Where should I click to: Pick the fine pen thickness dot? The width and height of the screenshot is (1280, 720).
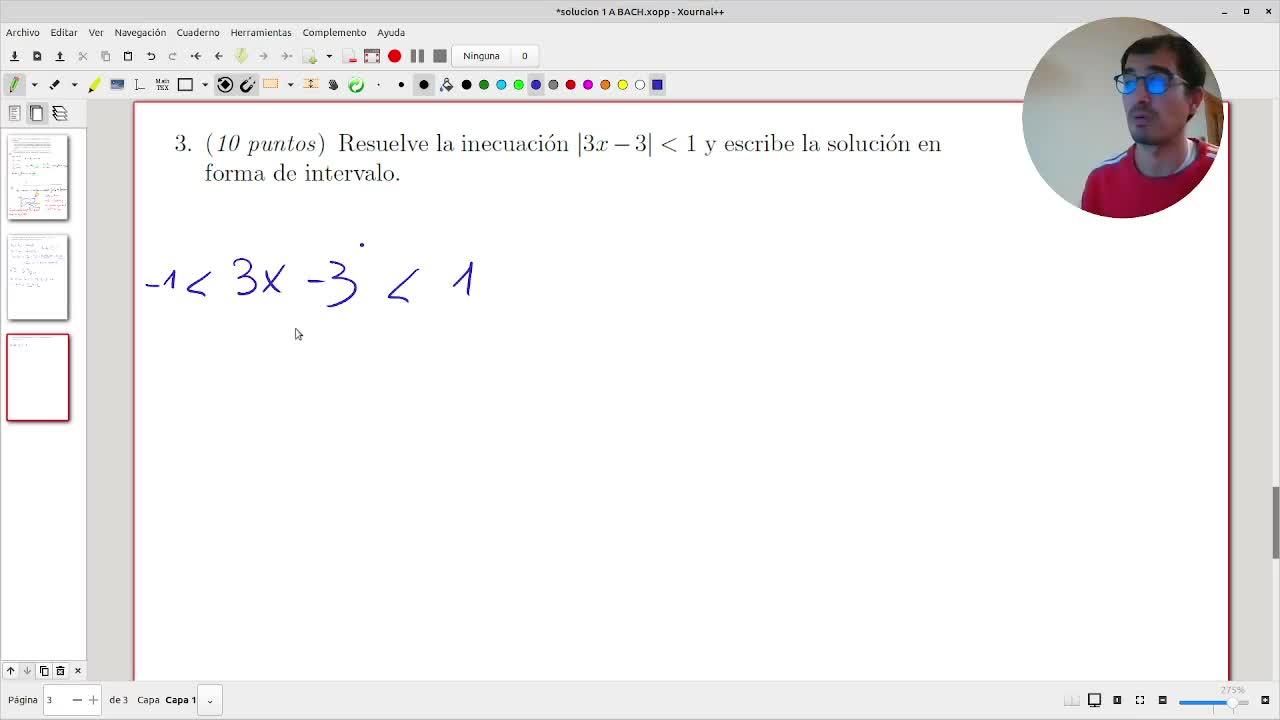coord(379,85)
